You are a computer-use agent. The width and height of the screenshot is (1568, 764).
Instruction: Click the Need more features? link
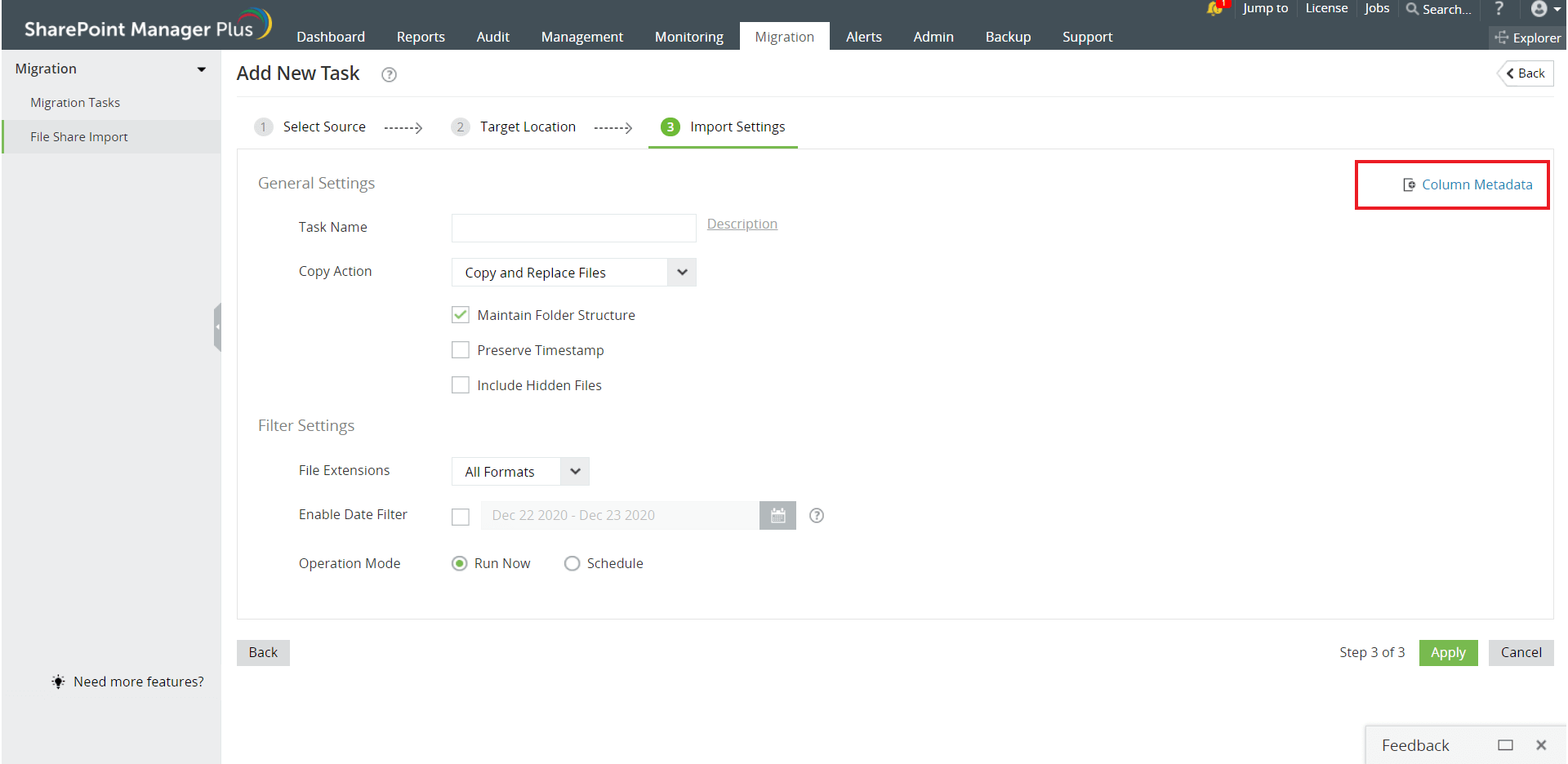(139, 682)
